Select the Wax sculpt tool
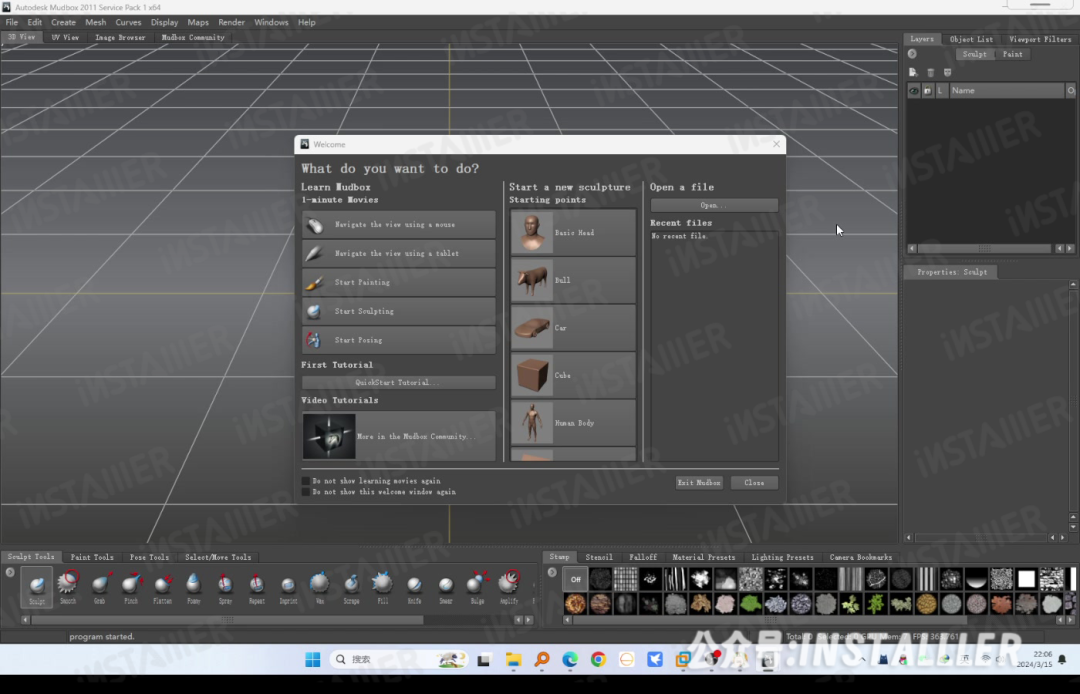1080x694 pixels. point(320,587)
